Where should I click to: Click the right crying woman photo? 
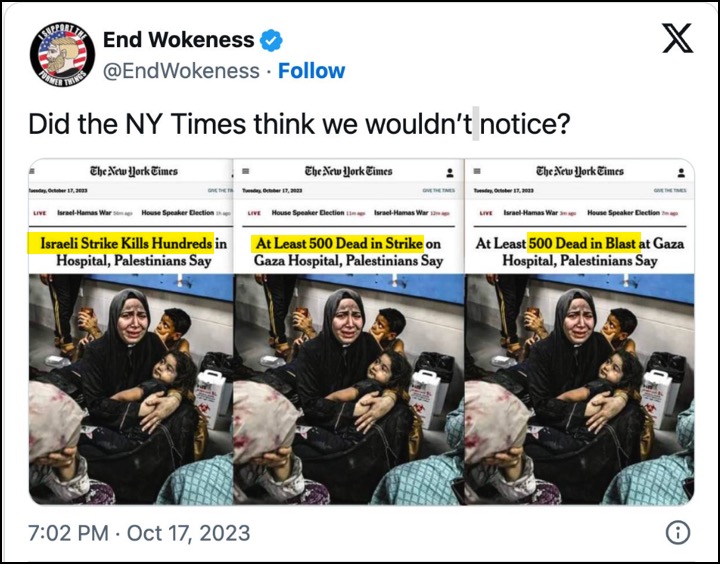[579, 389]
